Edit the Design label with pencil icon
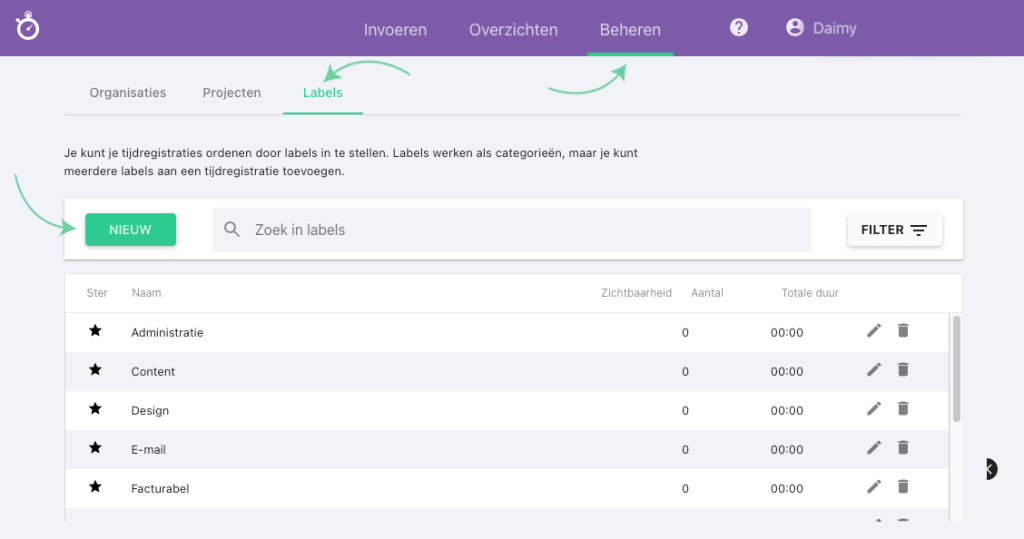 click(x=874, y=409)
